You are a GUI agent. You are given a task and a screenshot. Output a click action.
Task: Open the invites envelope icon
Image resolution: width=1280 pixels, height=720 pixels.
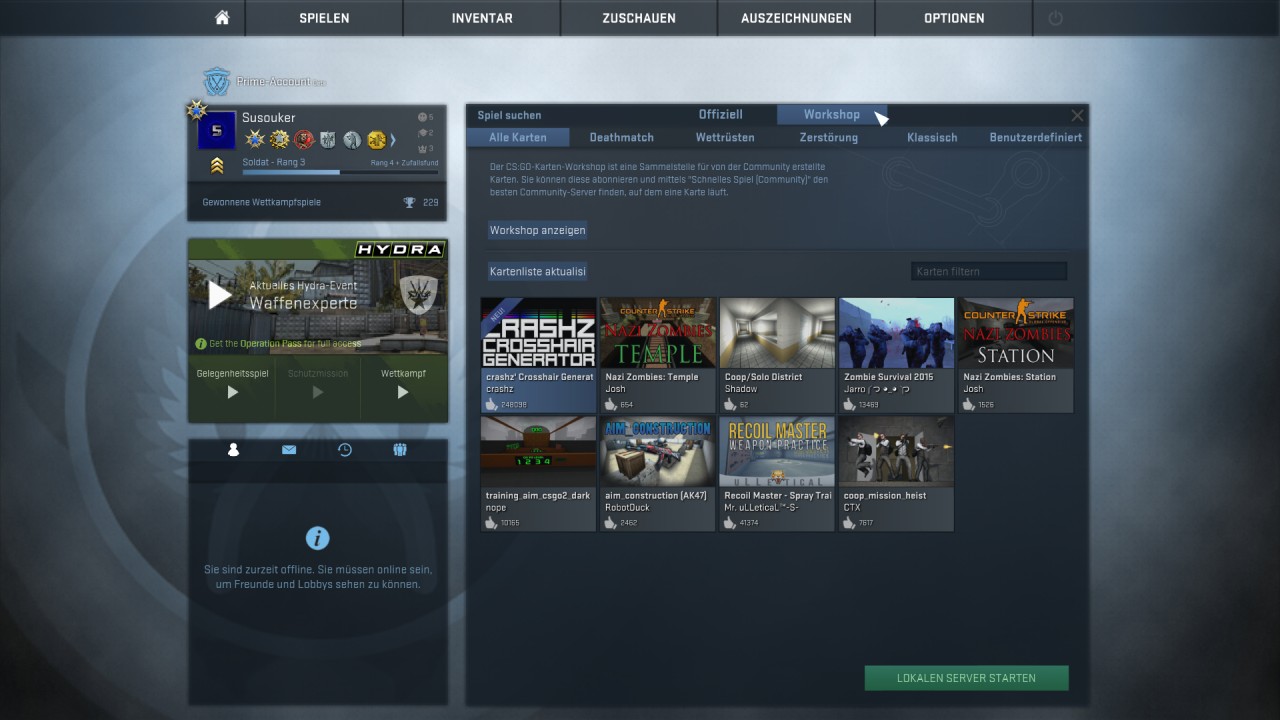click(x=289, y=450)
